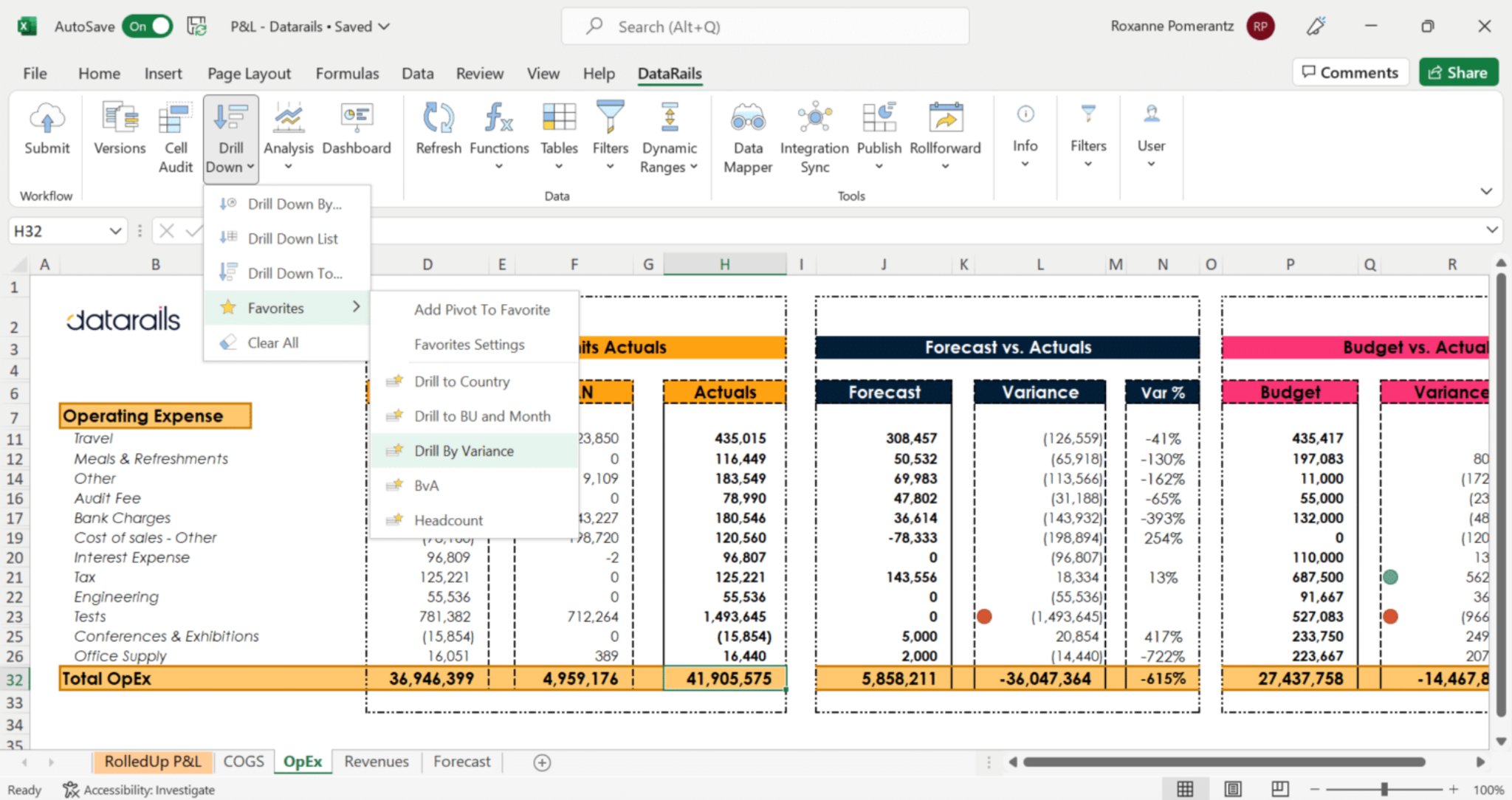1512x800 pixels.
Task: Collapse the ribbon with the chevron
Action: click(1486, 191)
